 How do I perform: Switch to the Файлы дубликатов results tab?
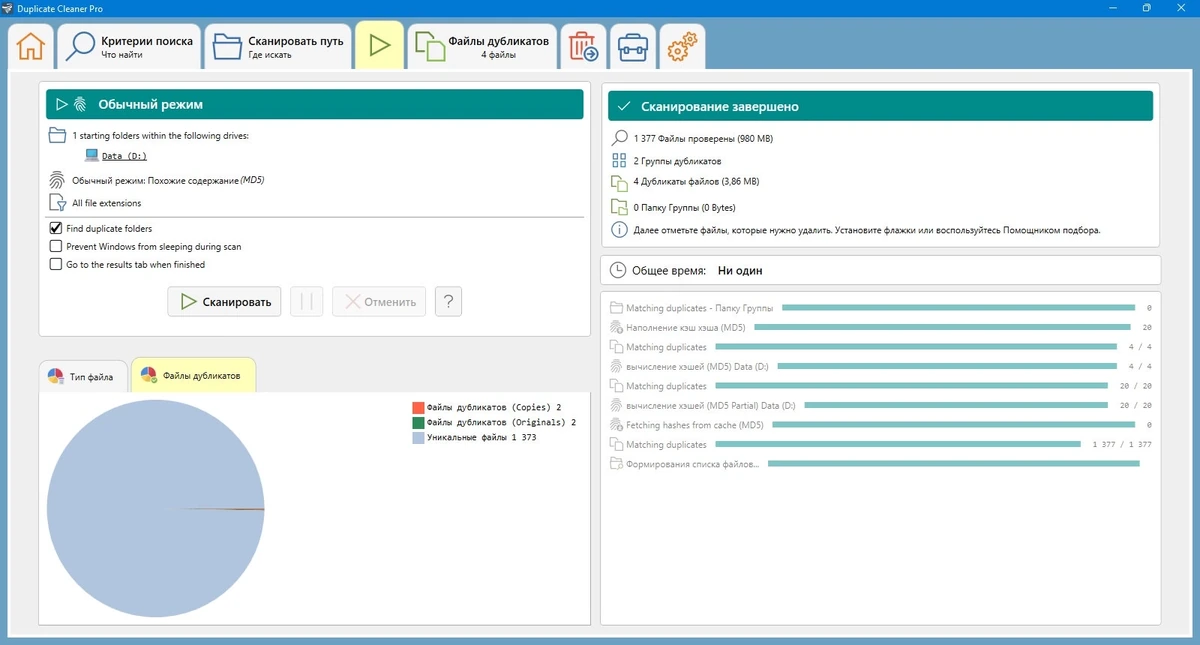[482, 46]
